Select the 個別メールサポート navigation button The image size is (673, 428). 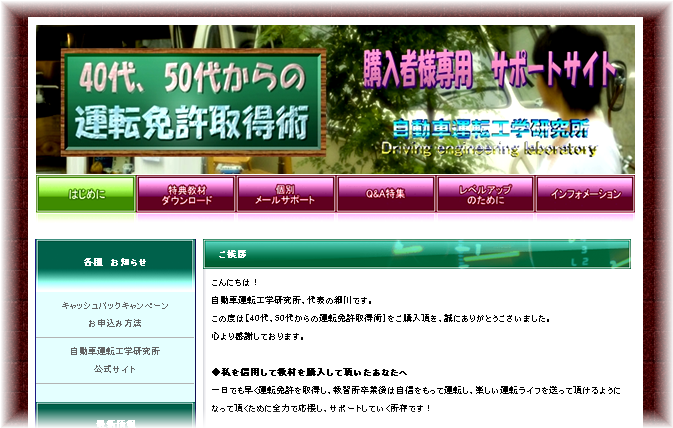coord(286,194)
